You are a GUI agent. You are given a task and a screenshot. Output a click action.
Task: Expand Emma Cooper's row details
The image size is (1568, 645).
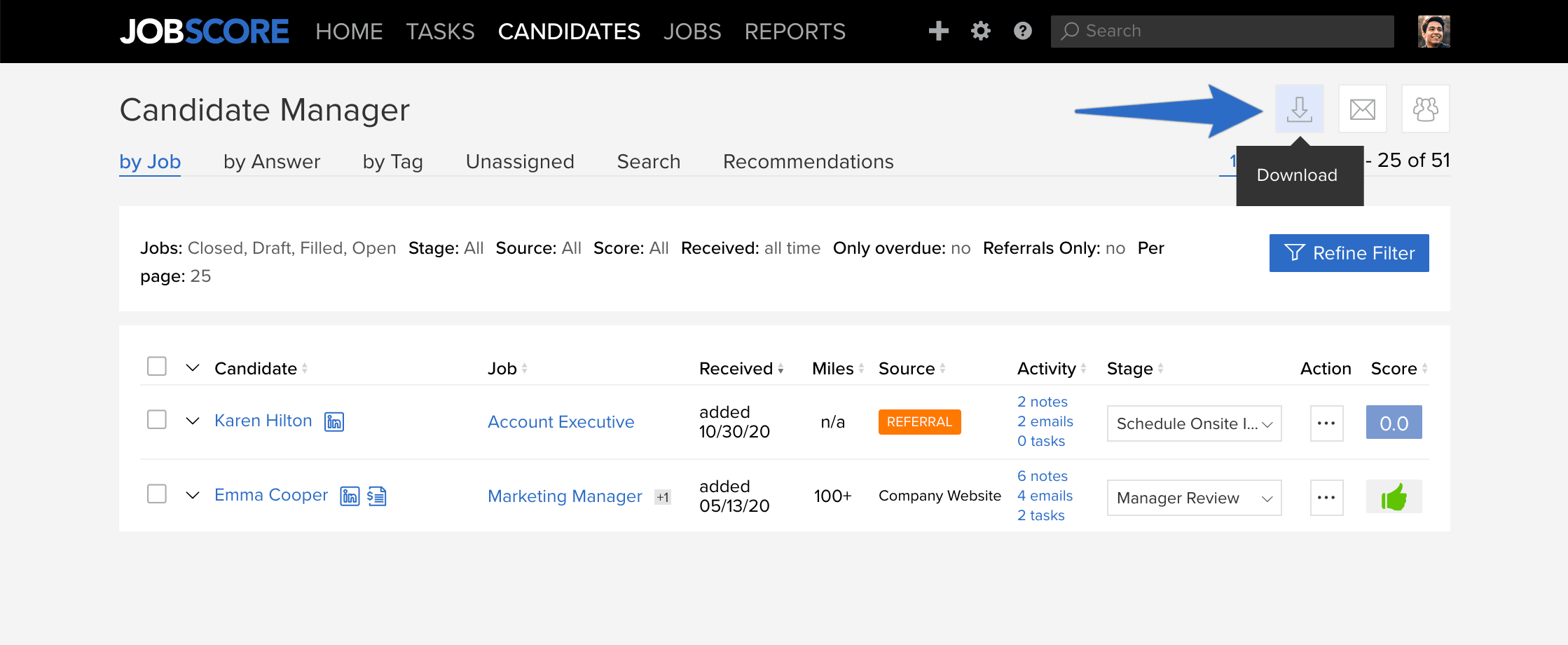(193, 495)
